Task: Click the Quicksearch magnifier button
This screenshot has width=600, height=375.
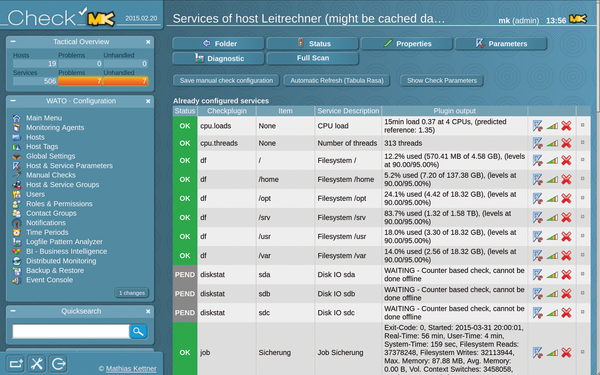Action: pos(138,331)
